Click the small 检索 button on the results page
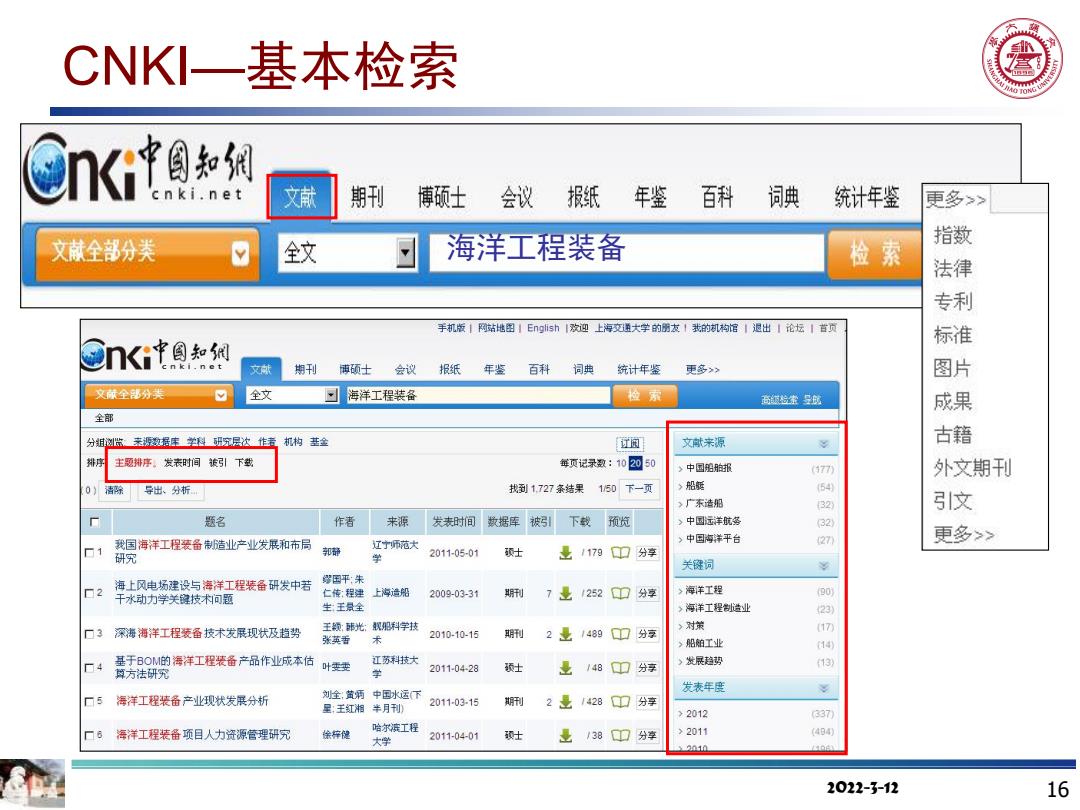 click(644, 395)
